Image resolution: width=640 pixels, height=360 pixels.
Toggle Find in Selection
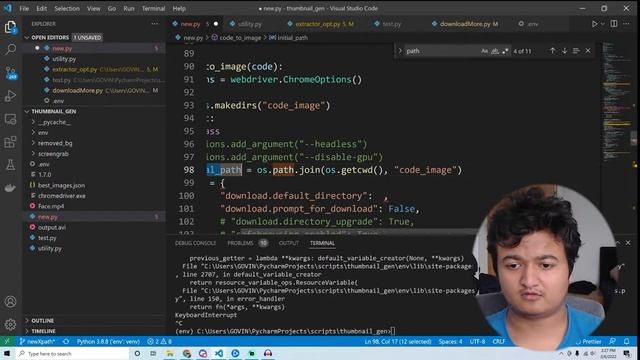(576, 51)
